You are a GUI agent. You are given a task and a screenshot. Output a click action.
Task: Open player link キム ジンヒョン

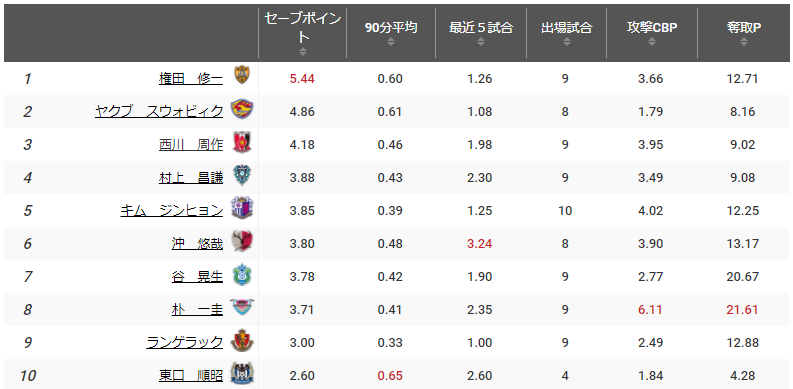171,210
